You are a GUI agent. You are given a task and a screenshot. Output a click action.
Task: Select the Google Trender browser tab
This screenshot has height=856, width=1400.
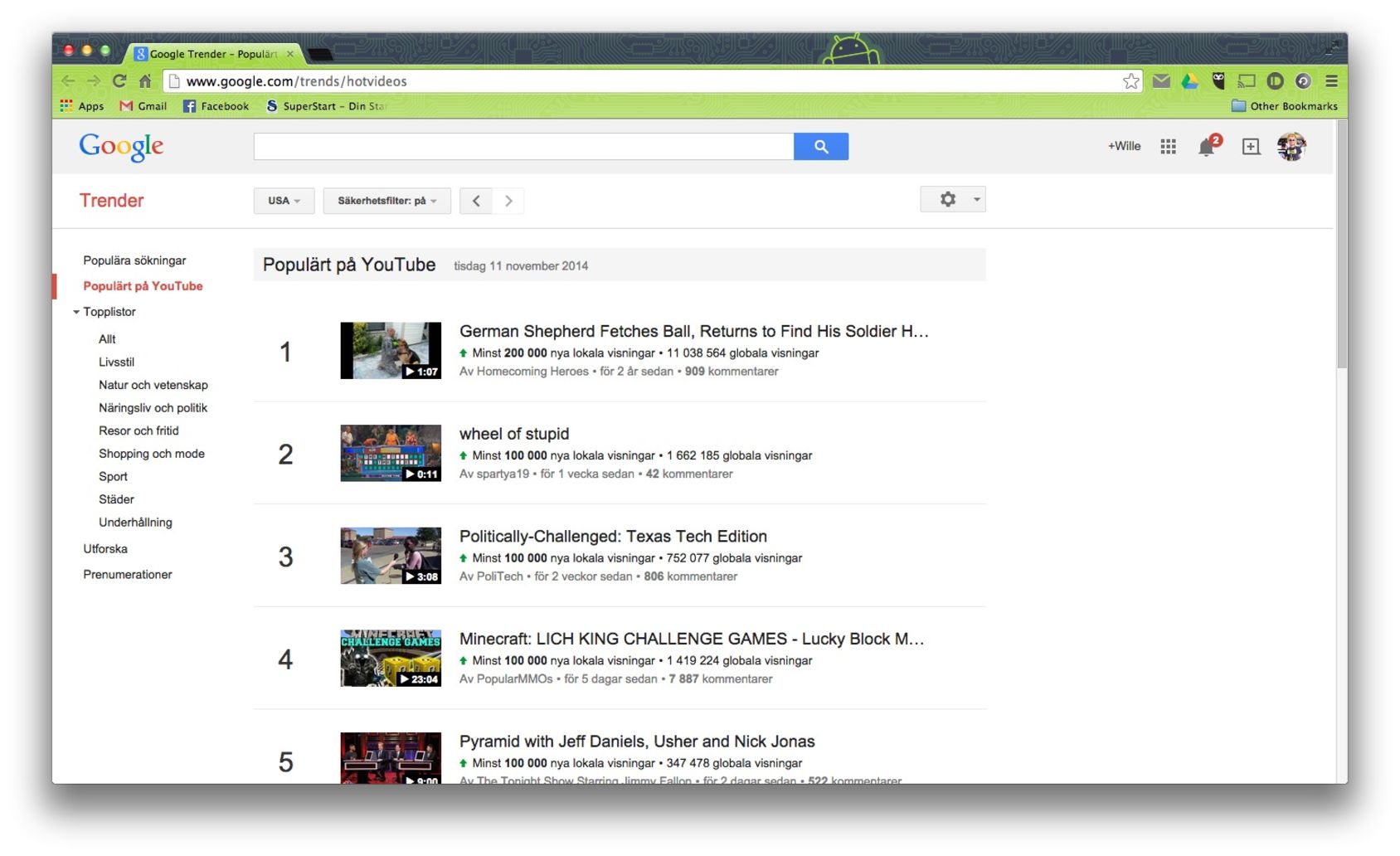click(x=213, y=54)
